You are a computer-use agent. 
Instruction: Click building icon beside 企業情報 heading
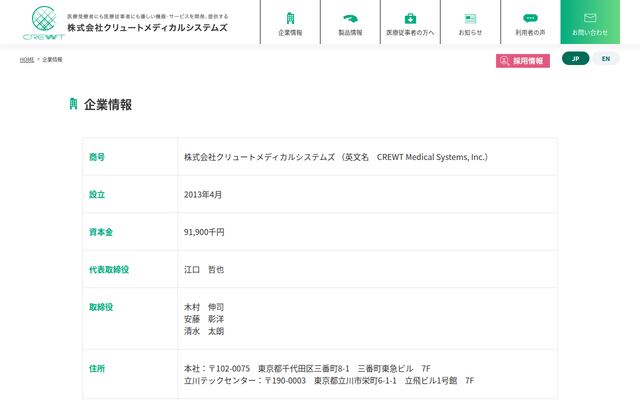[73, 104]
